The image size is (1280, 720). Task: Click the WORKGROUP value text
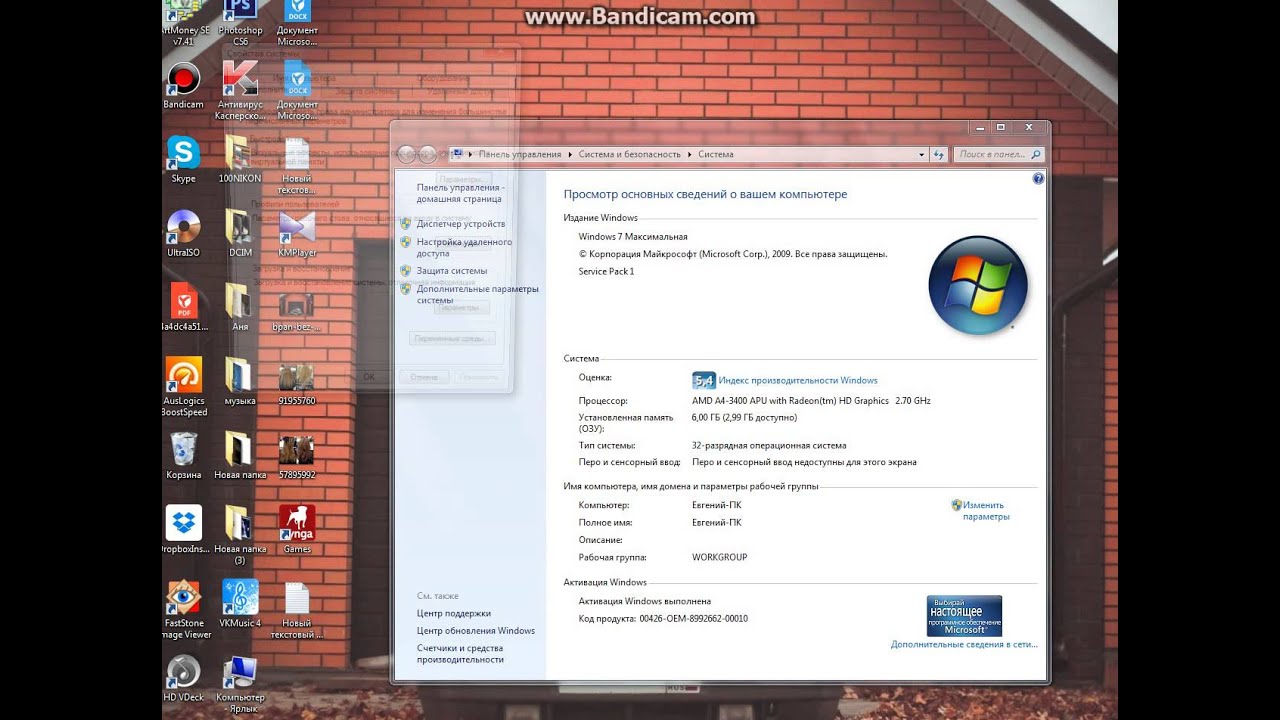(x=719, y=557)
